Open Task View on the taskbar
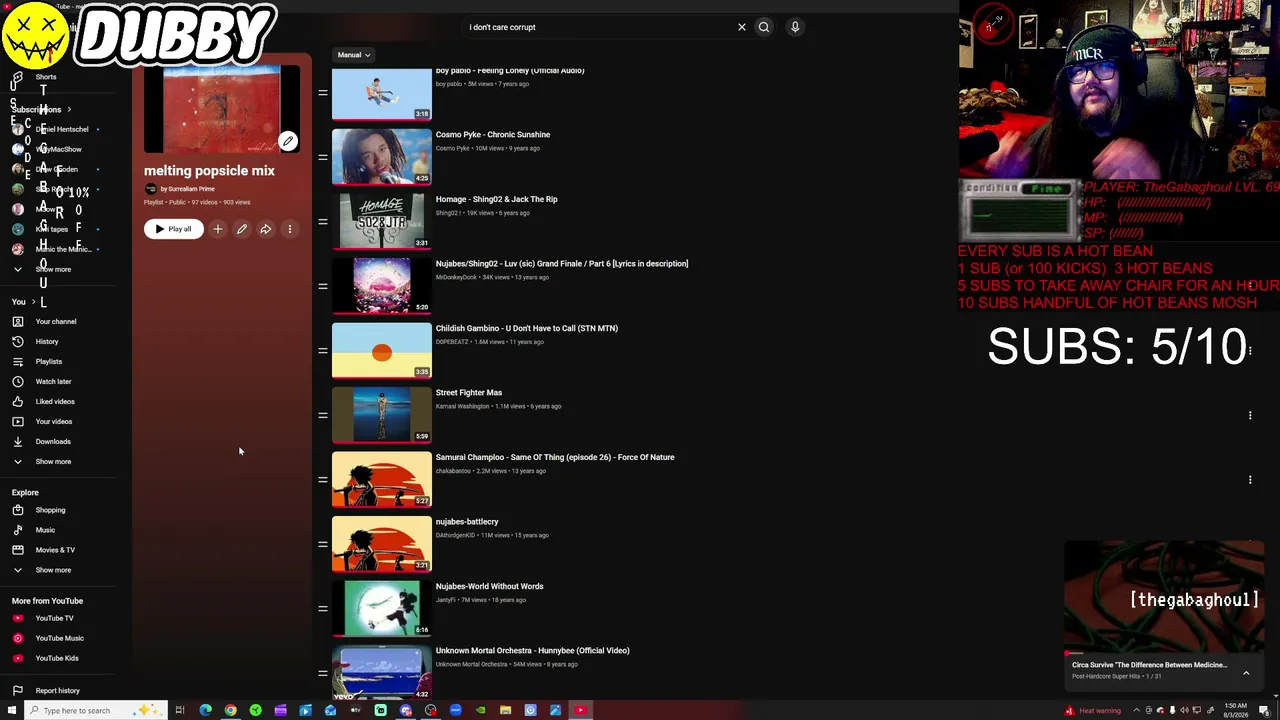1280x720 pixels. coord(180,710)
